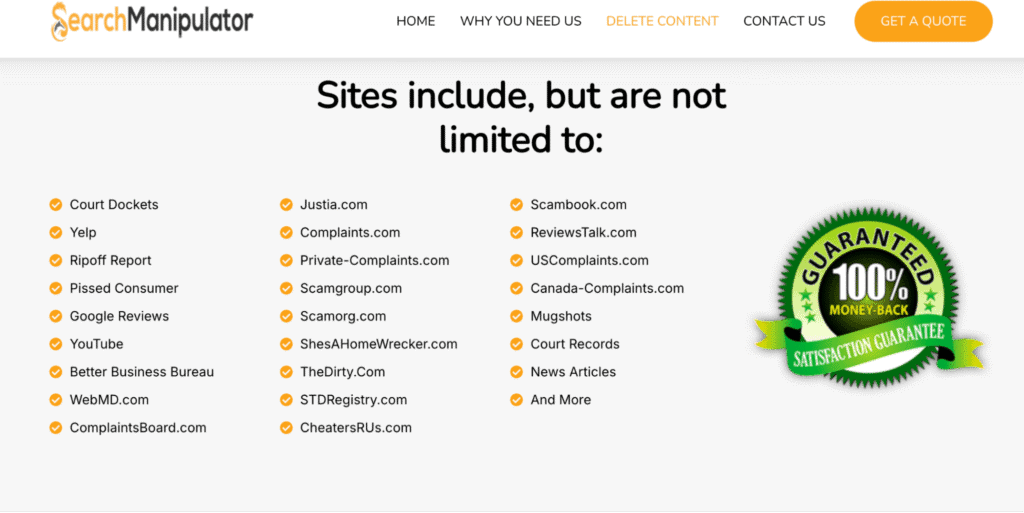Click the checkmark beside And More

[517, 400]
